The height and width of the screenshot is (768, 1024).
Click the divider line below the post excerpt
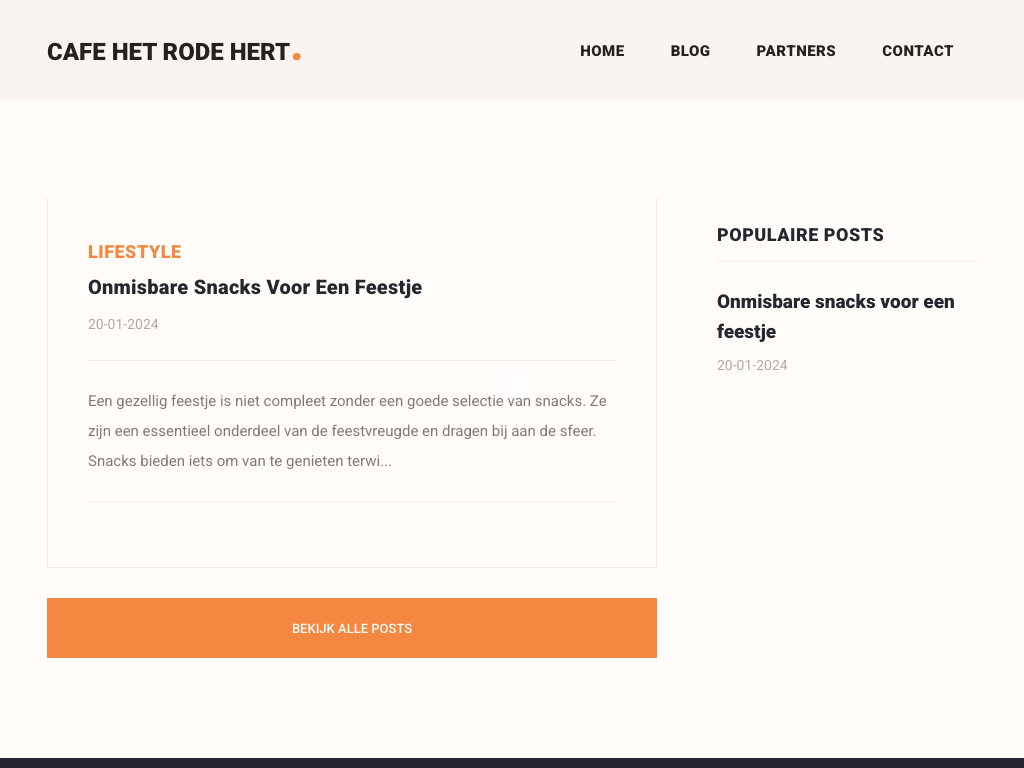pos(352,501)
